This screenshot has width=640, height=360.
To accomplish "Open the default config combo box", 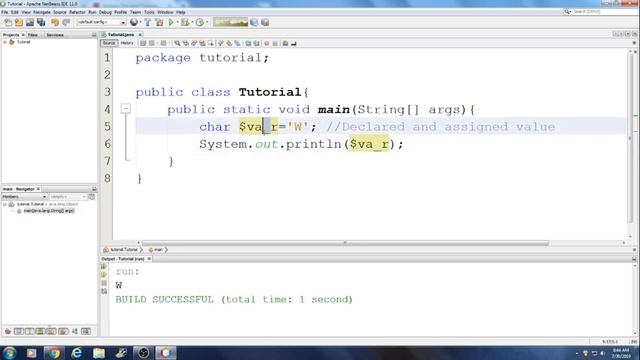I will 101,22.
